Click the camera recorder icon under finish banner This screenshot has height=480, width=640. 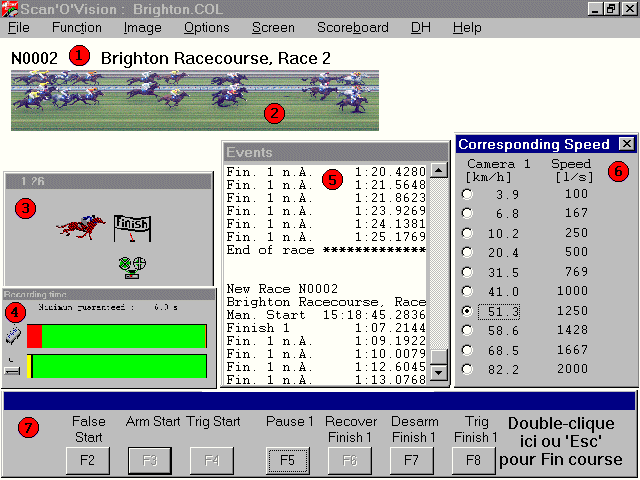132,268
